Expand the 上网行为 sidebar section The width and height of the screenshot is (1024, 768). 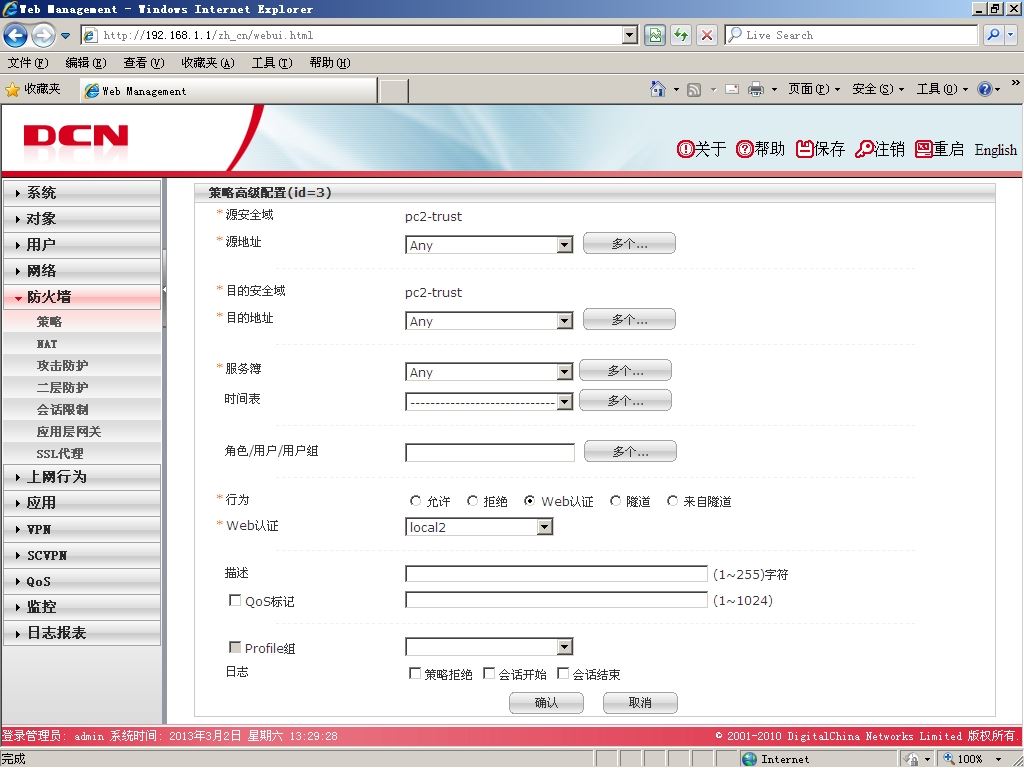82,477
